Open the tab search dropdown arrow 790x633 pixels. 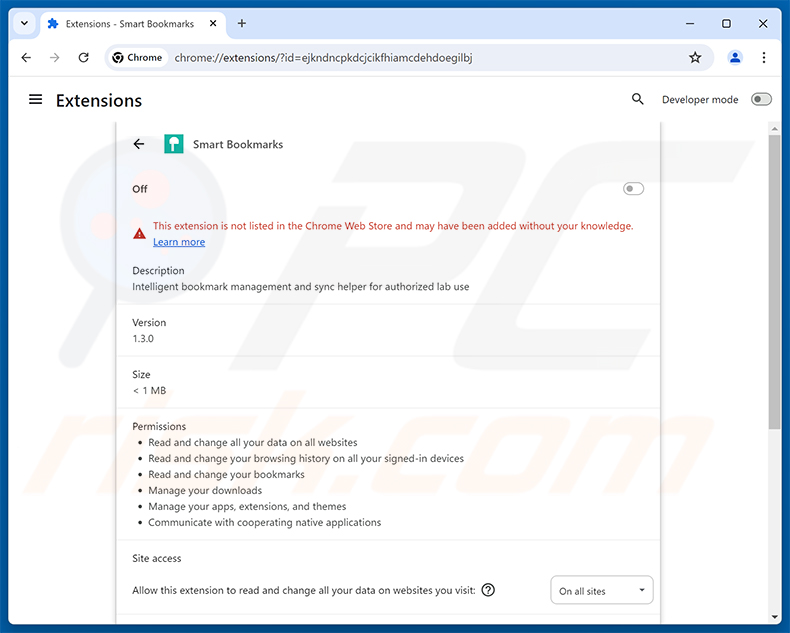click(x=24, y=23)
